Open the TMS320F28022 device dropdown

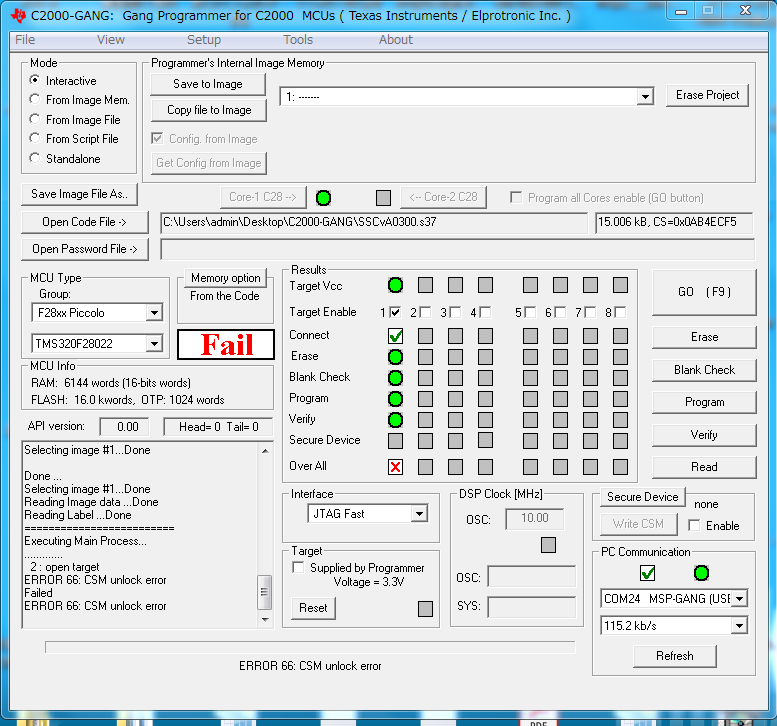coord(154,343)
